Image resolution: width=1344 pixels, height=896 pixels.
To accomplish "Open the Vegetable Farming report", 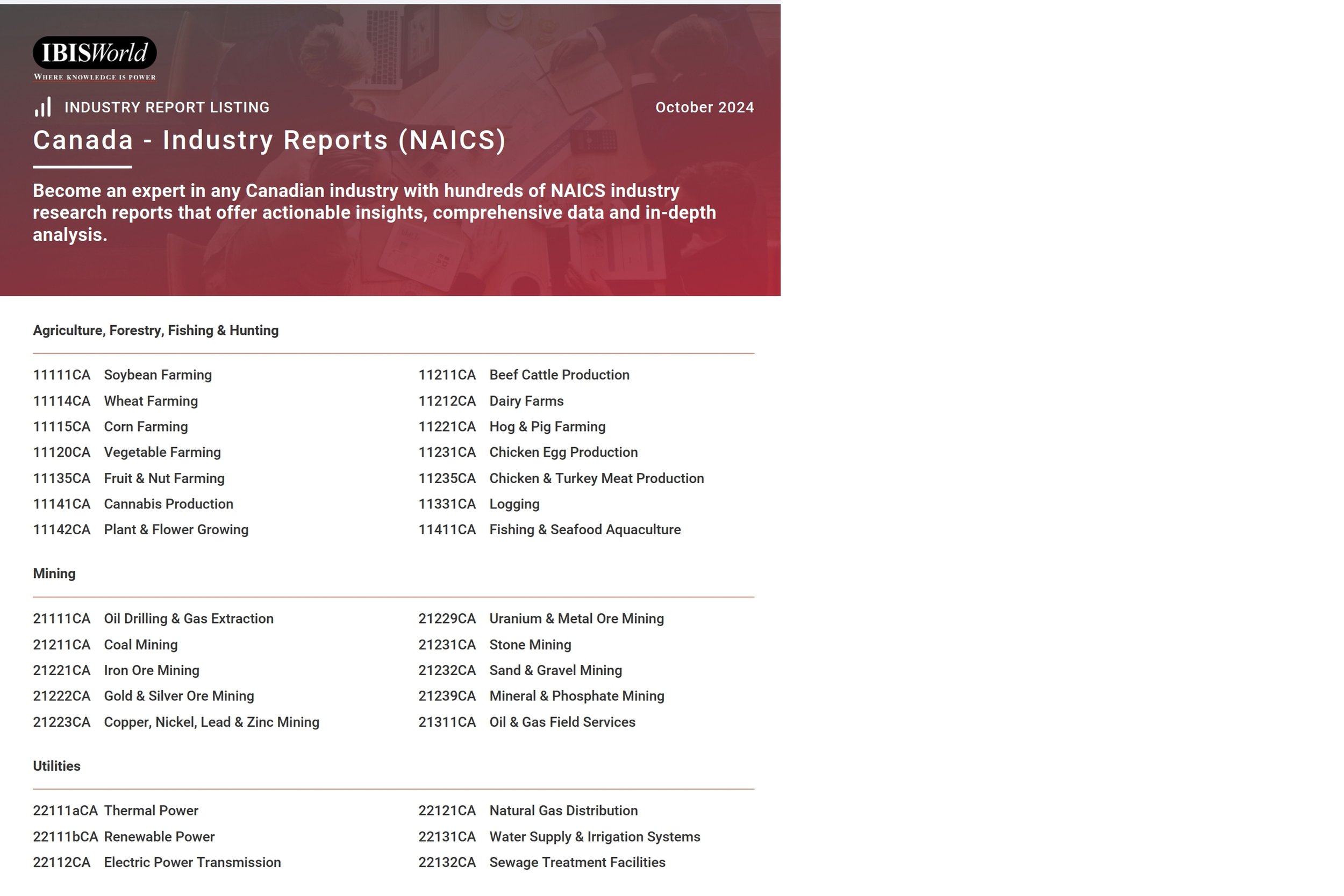I will [x=162, y=452].
